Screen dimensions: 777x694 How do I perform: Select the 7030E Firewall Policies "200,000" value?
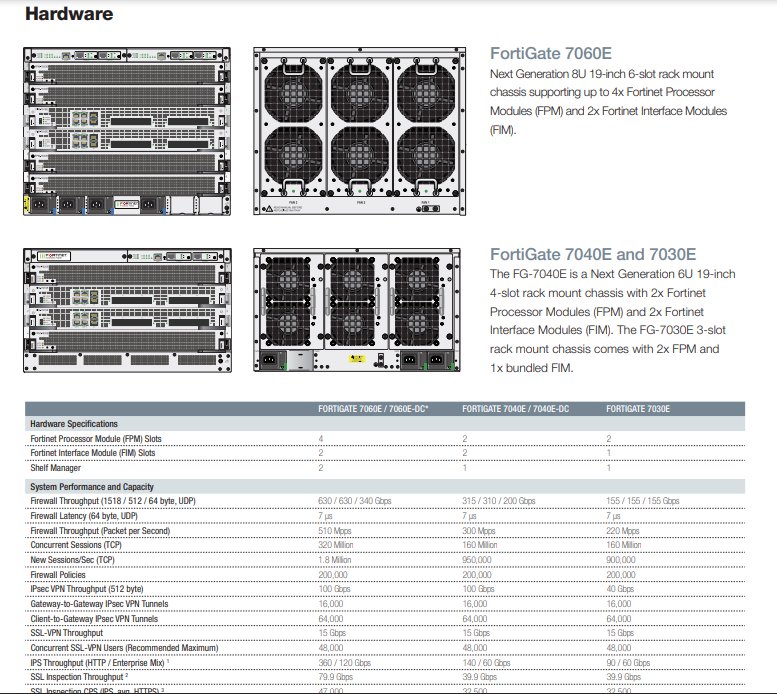coord(620,575)
